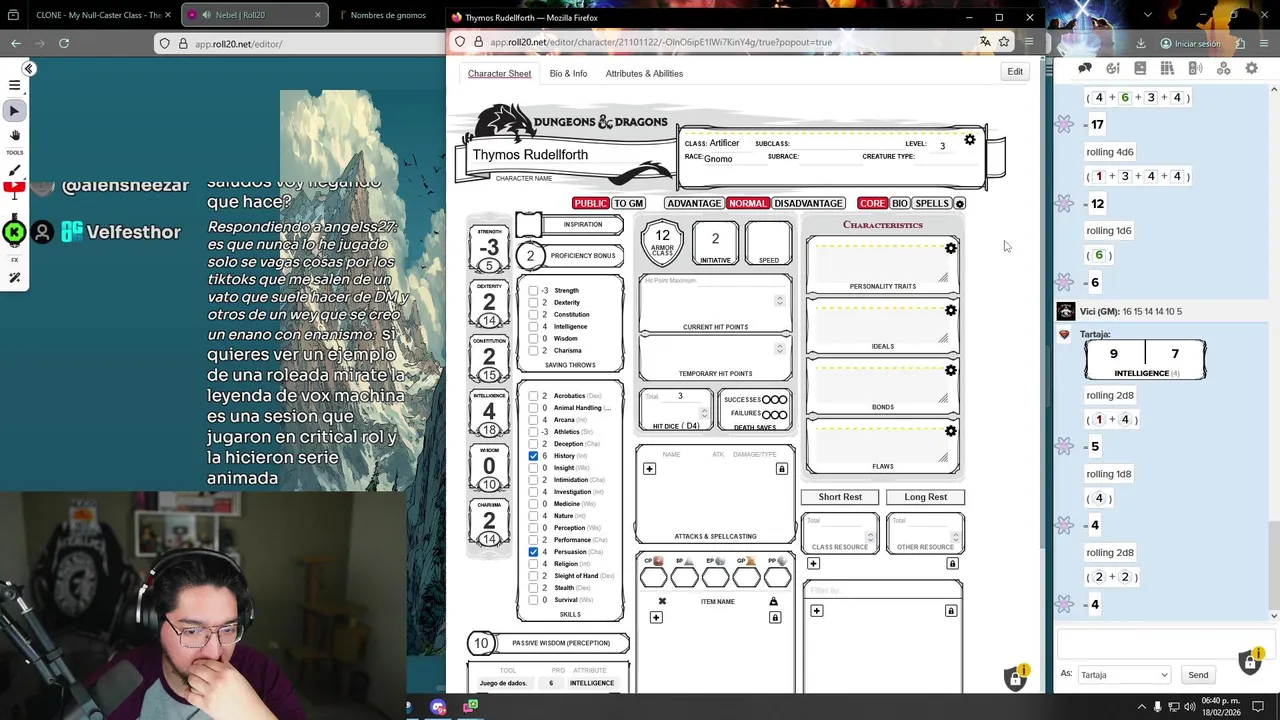Screen dimensions: 1280x720
Task: Uncheck Persuasion skill proficiency
Action: tap(533, 552)
